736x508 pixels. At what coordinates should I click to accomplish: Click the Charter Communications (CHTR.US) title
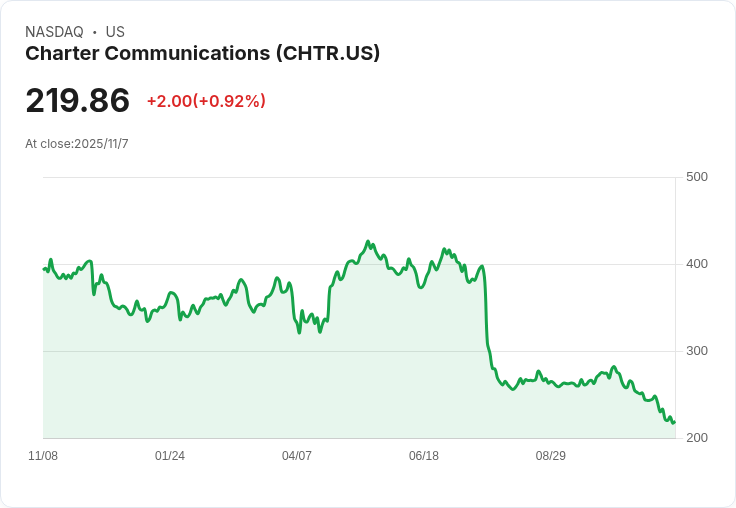tap(202, 53)
